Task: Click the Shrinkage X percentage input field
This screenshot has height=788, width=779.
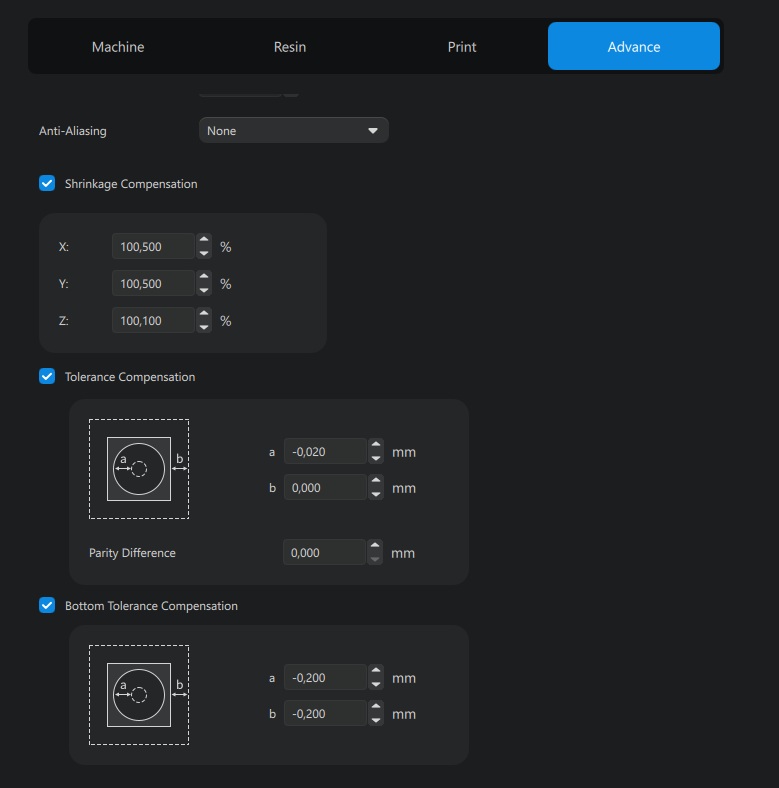Action: [152, 247]
